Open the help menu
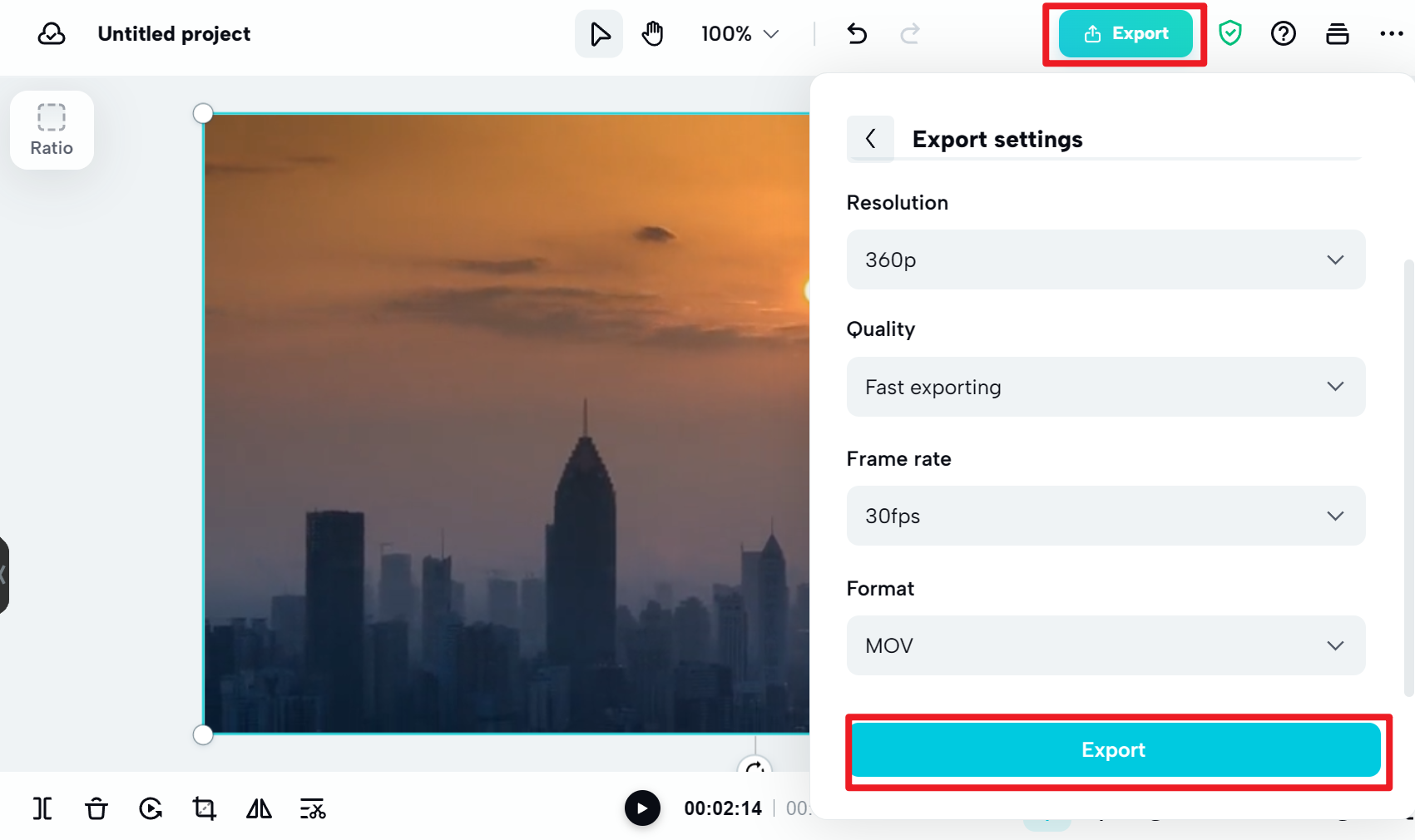The image size is (1415, 840). point(1284,33)
